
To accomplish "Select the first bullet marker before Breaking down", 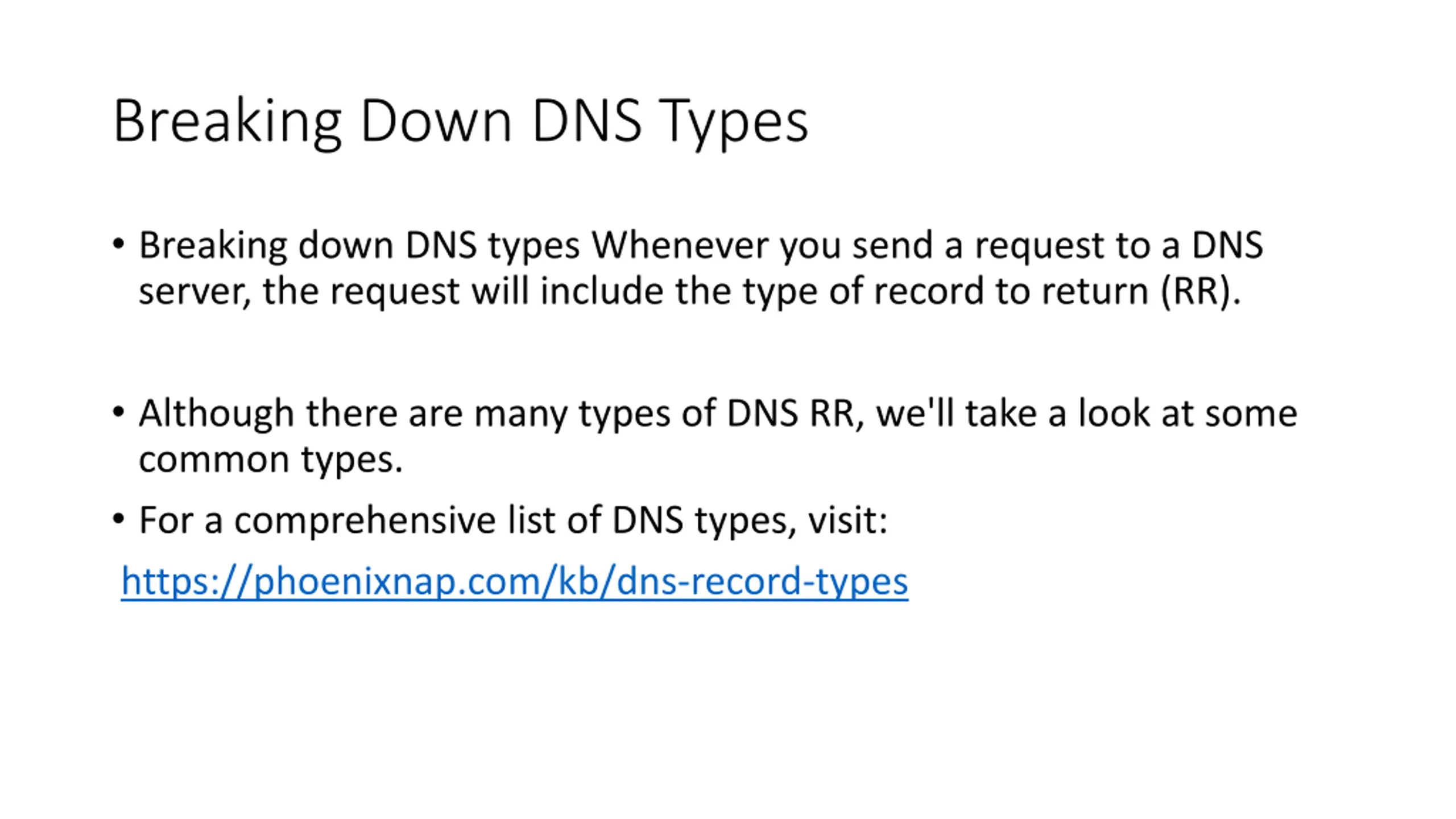I will pyautogui.click(x=118, y=245).
